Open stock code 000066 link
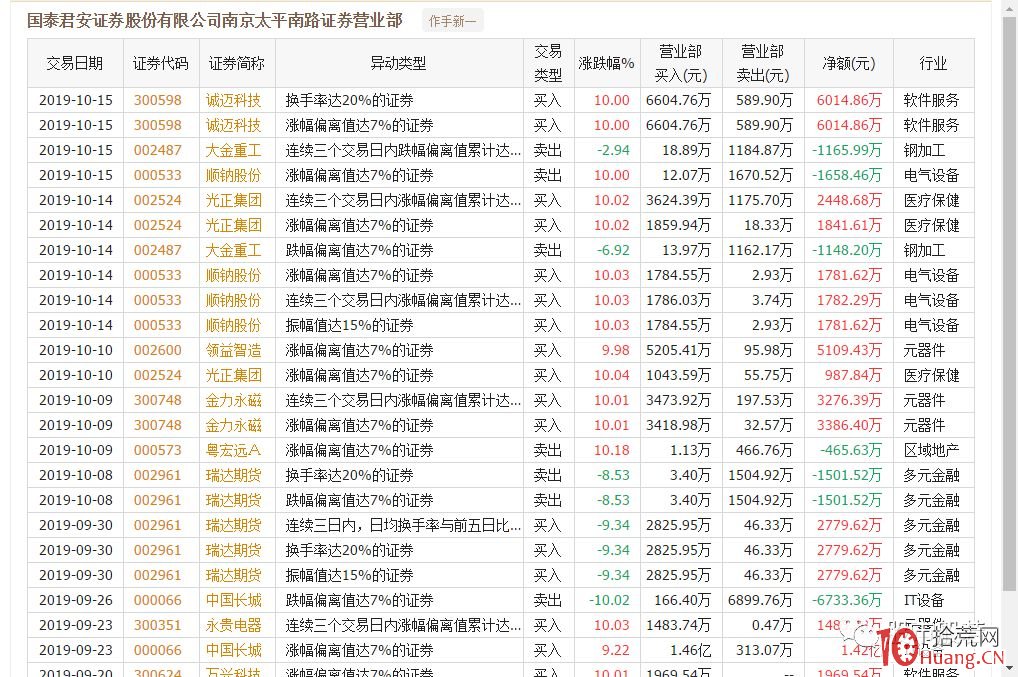Viewport: 1018px width, 677px height. [x=157, y=600]
